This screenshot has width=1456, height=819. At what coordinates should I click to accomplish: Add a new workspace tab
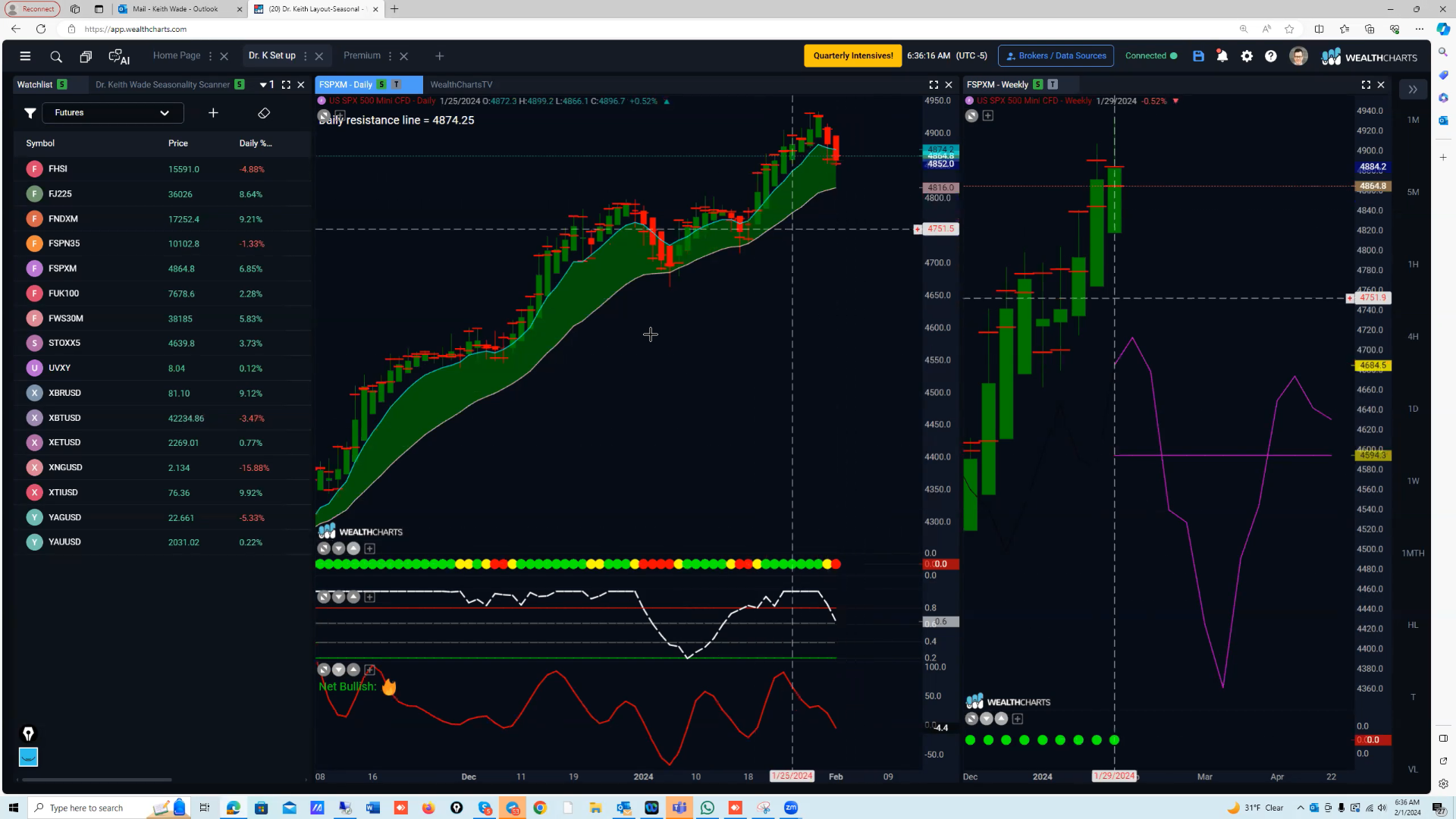pyautogui.click(x=440, y=56)
